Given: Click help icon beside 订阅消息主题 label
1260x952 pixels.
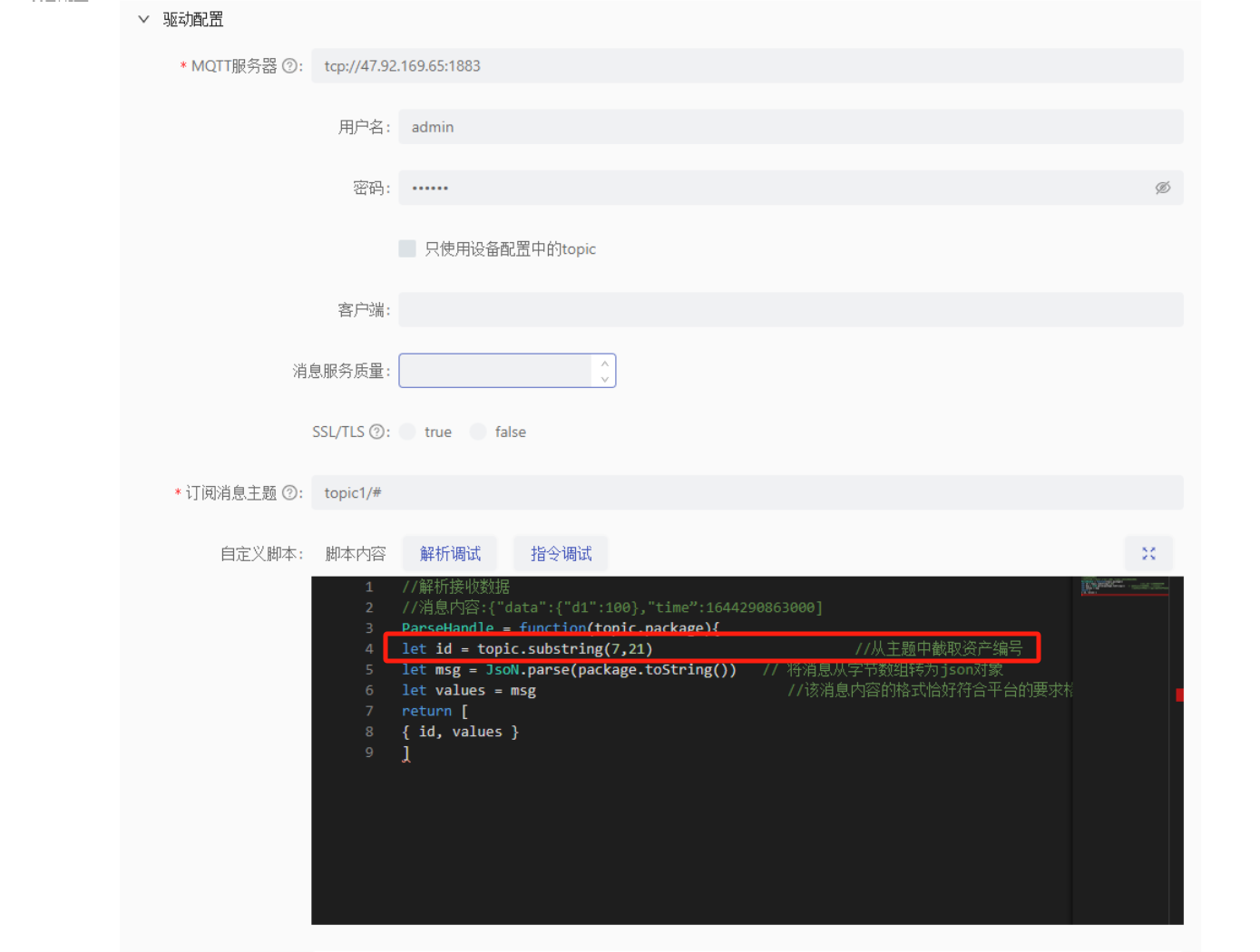Looking at the screenshot, I should [x=289, y=492].
